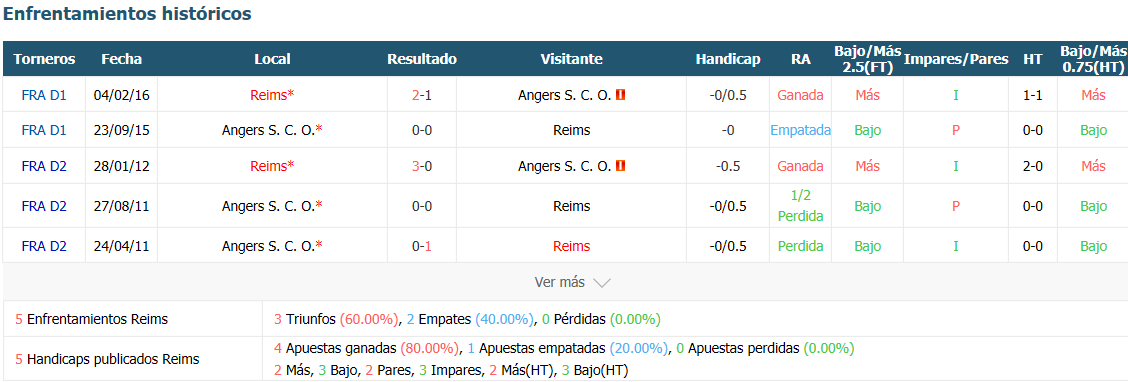Select the Handicap column header
The height and width of the screenshot is (382, 1128).
(728, 59)
